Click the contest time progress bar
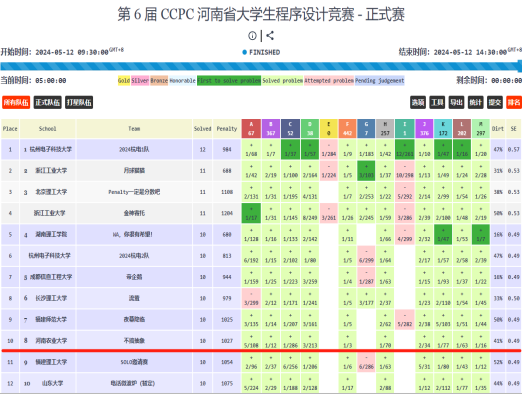The image size is (522, 394). coord(261,66)
